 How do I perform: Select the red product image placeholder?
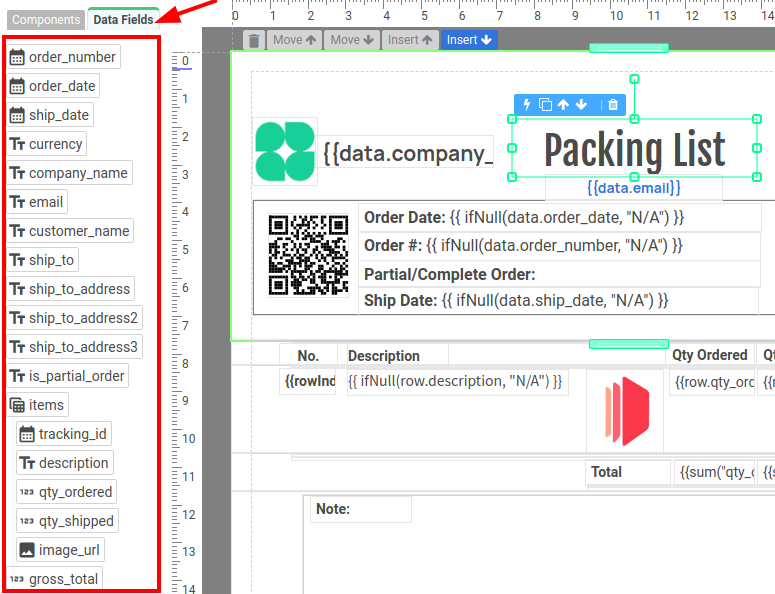point(625,411)
